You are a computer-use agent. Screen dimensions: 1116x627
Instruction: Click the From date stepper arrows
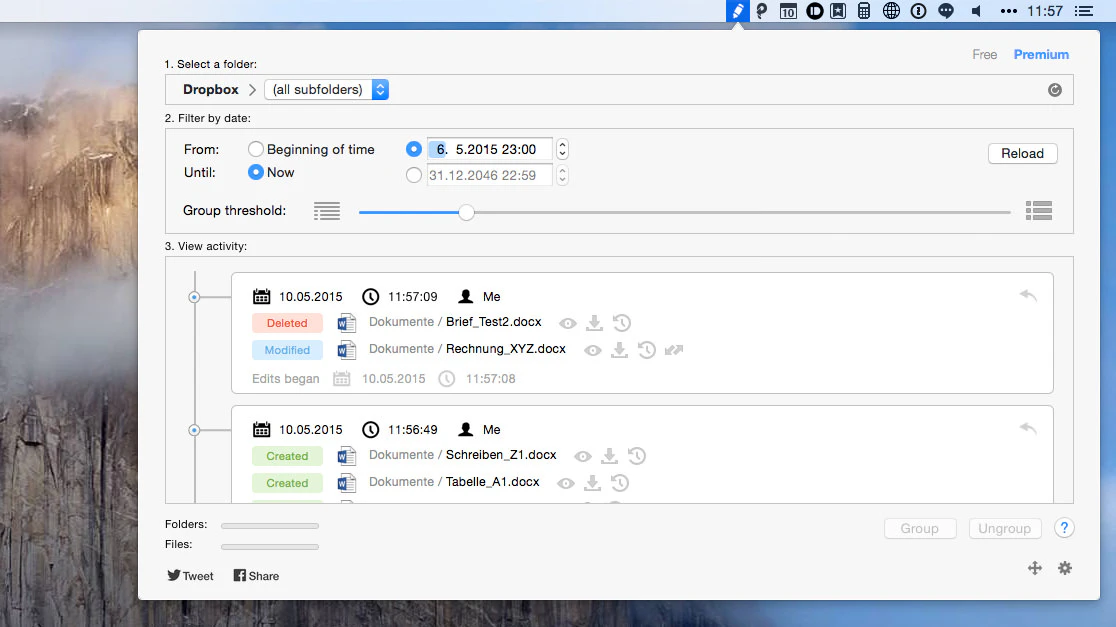coord(561,149)
